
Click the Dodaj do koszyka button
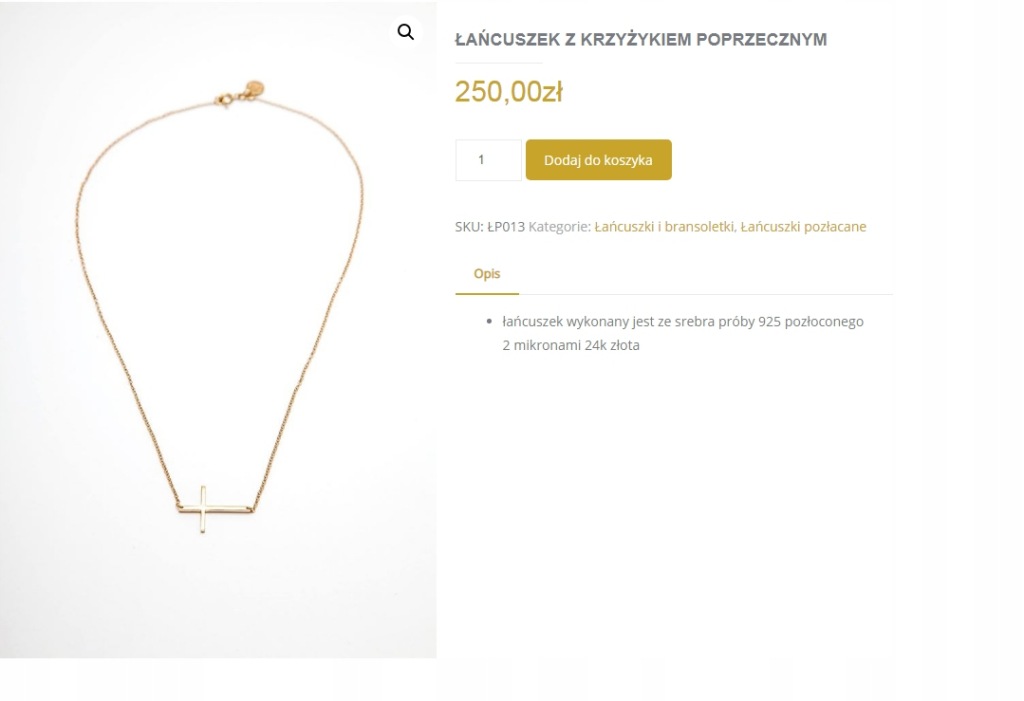point(598,160)
